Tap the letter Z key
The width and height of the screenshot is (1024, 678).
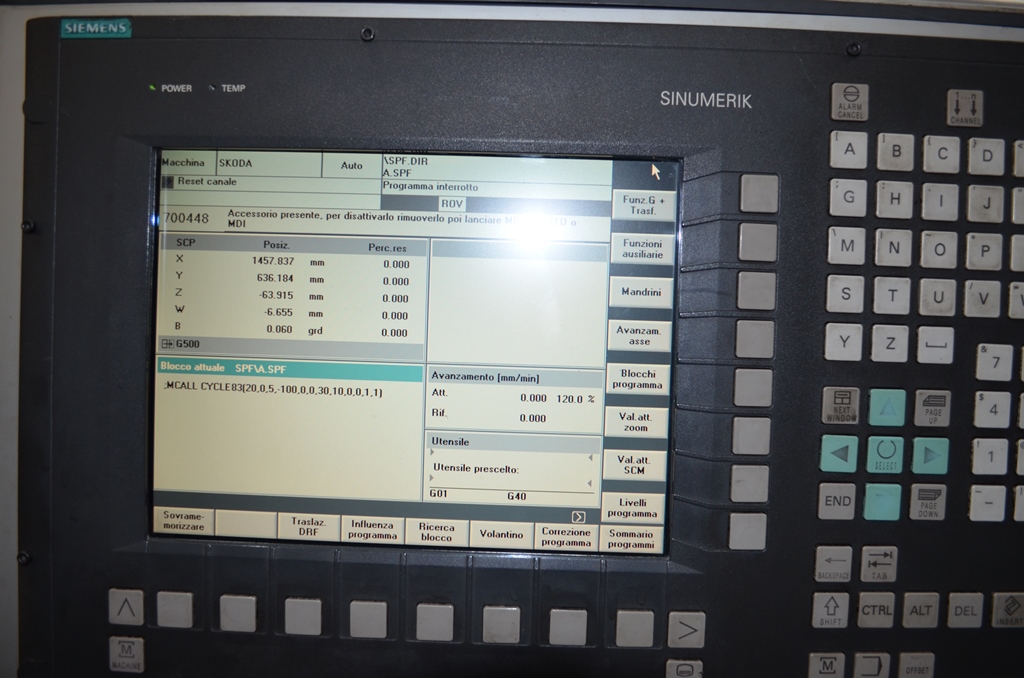[x=889, y=343]
